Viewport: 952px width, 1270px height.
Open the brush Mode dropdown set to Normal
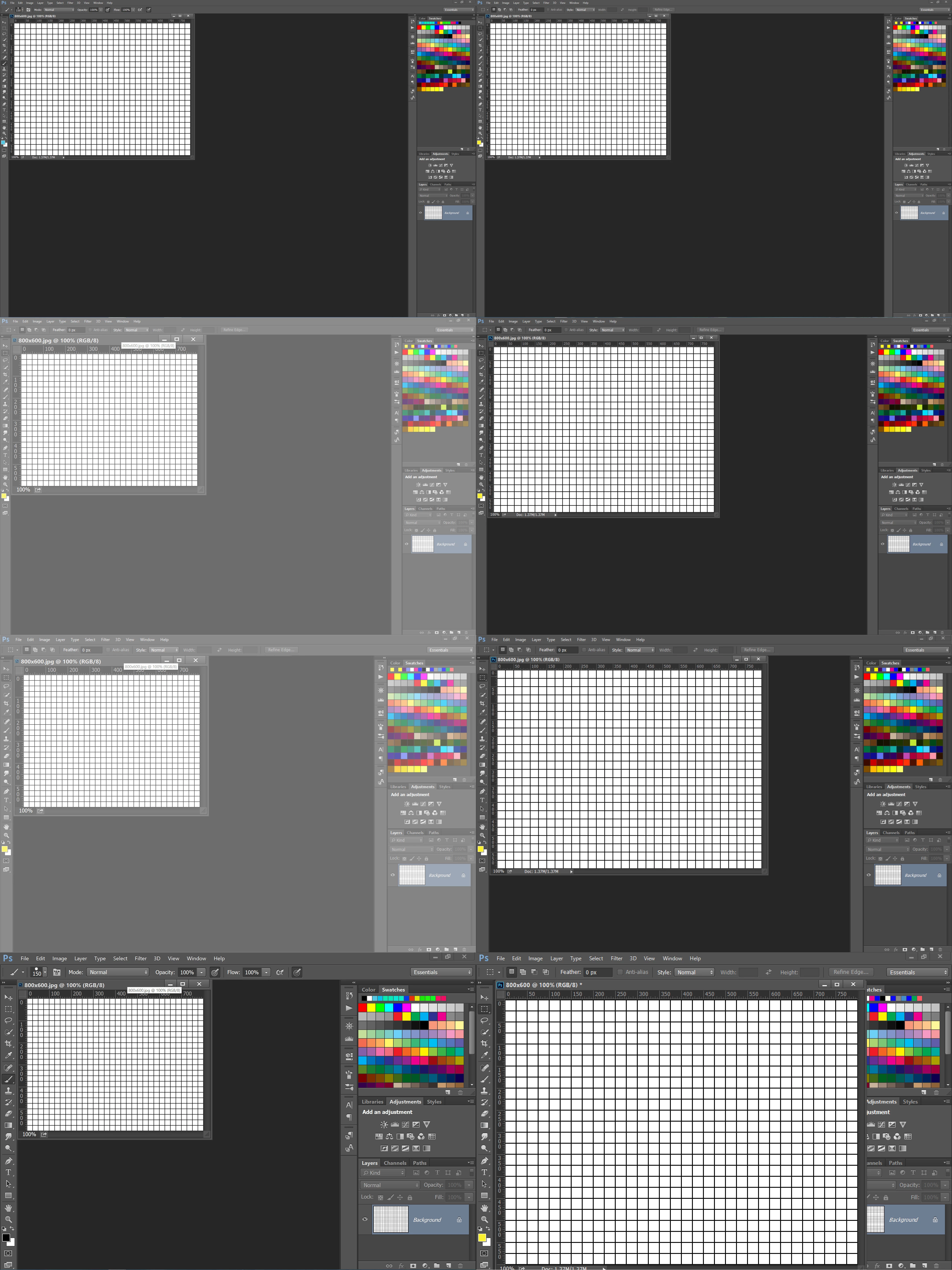(x=118, y=972)
